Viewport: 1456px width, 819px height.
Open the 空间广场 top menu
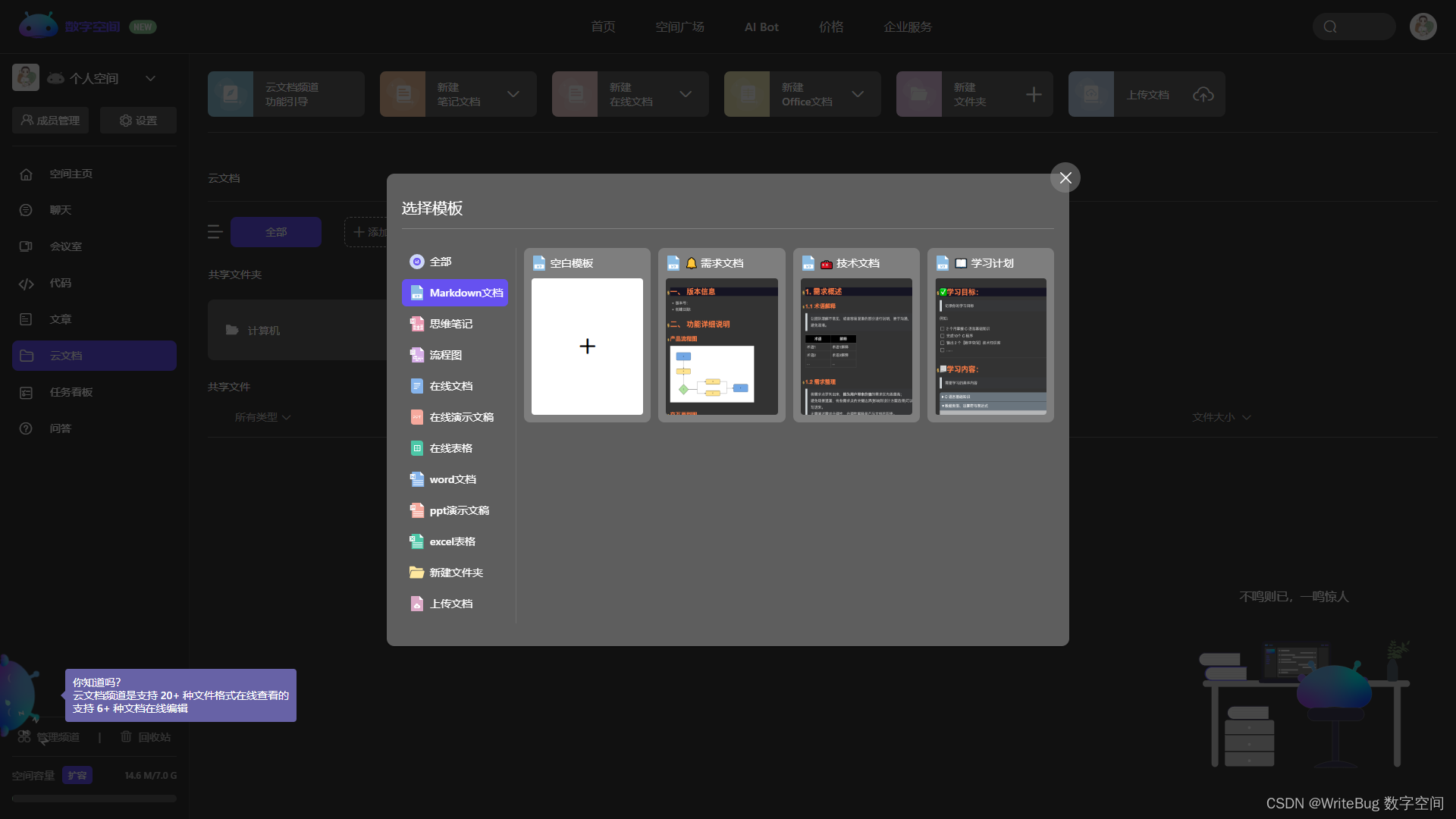pyautogui.click(x=679, y=27)
